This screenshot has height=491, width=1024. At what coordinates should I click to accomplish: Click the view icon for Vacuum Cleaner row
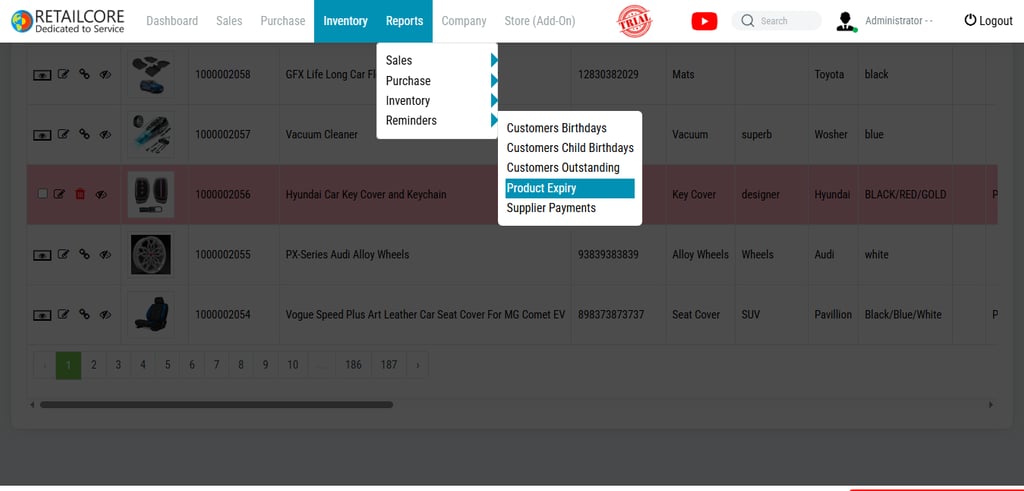click(42, 135)
